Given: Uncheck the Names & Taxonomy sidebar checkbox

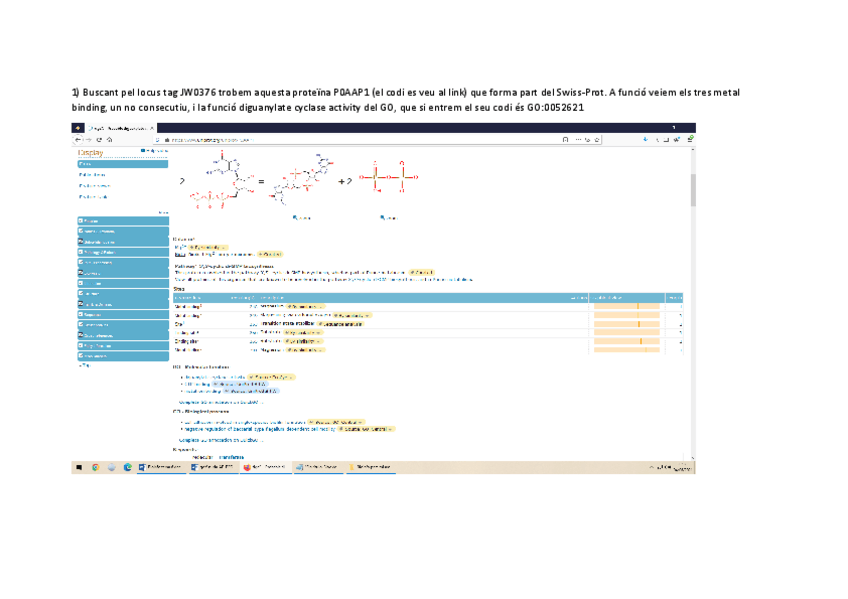Looking at the screenshot, I should click(81, 231).
